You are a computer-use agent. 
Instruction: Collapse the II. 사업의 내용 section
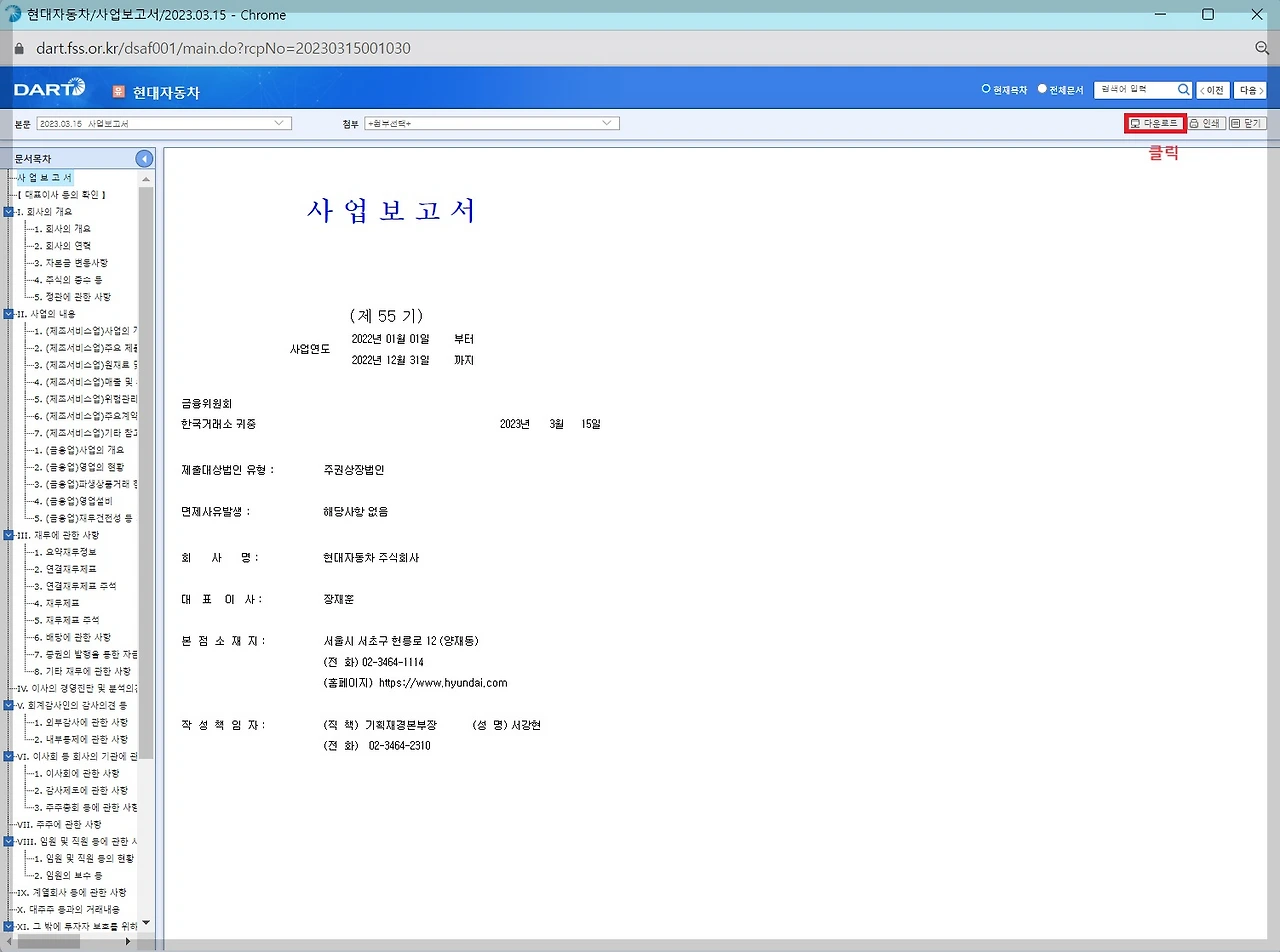tap(9, 314)
